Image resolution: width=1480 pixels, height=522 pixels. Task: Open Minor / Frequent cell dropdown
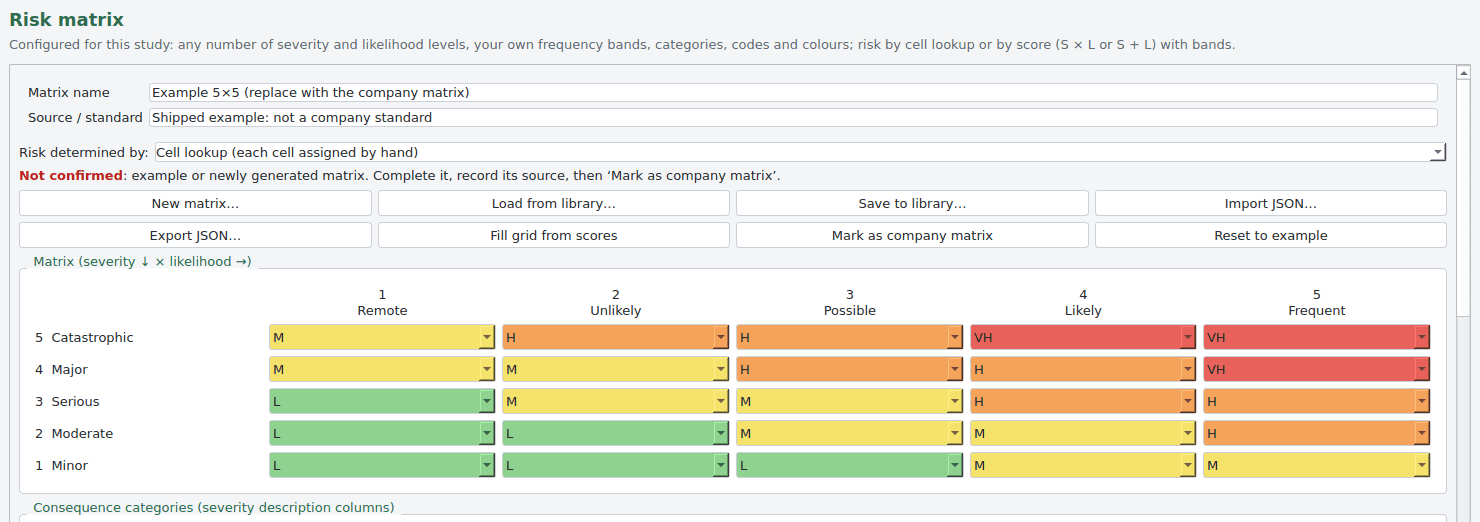point(1317,465)
